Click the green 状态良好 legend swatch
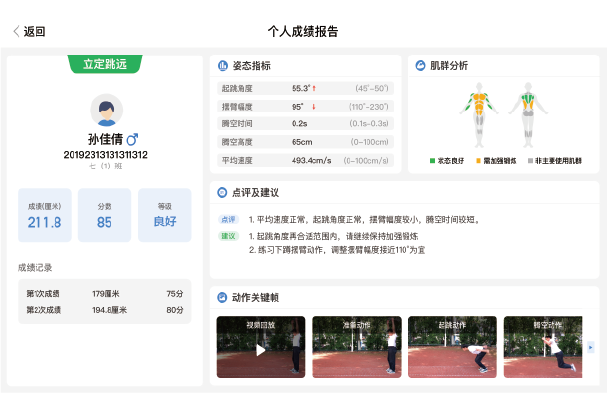The width and height of the screenshot is (607, 393). (432, 161)
